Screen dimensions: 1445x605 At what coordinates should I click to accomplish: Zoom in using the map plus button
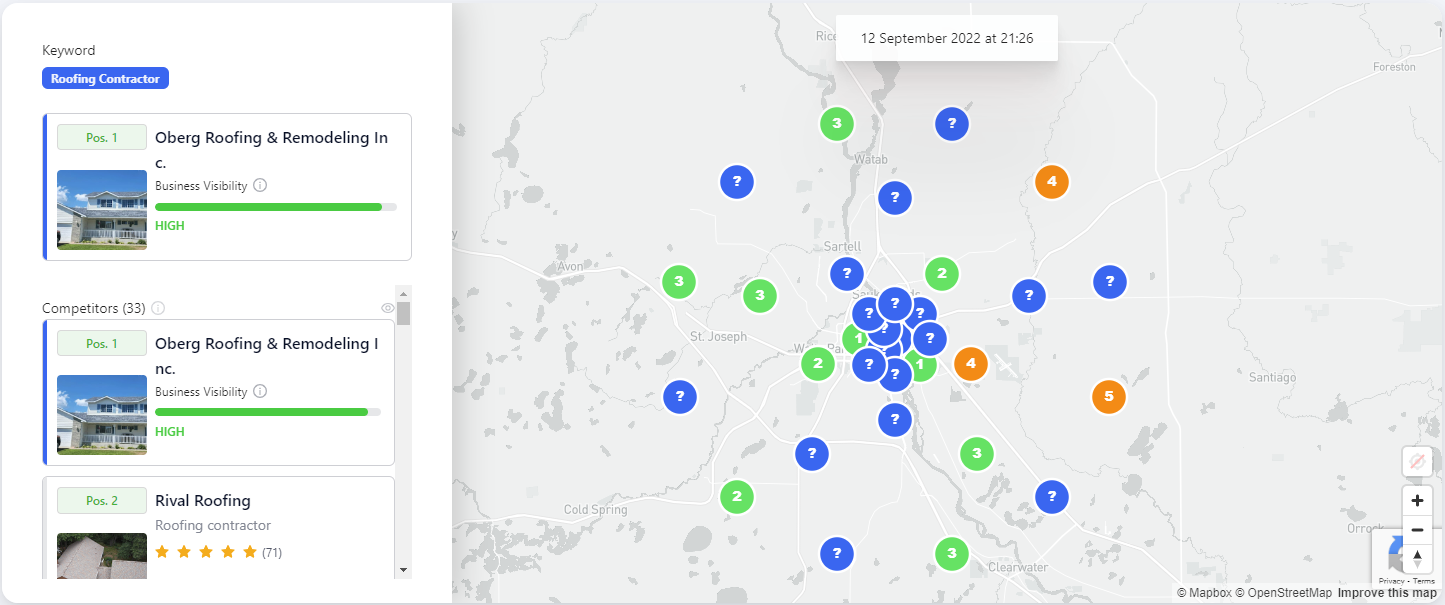[1417, 500]
